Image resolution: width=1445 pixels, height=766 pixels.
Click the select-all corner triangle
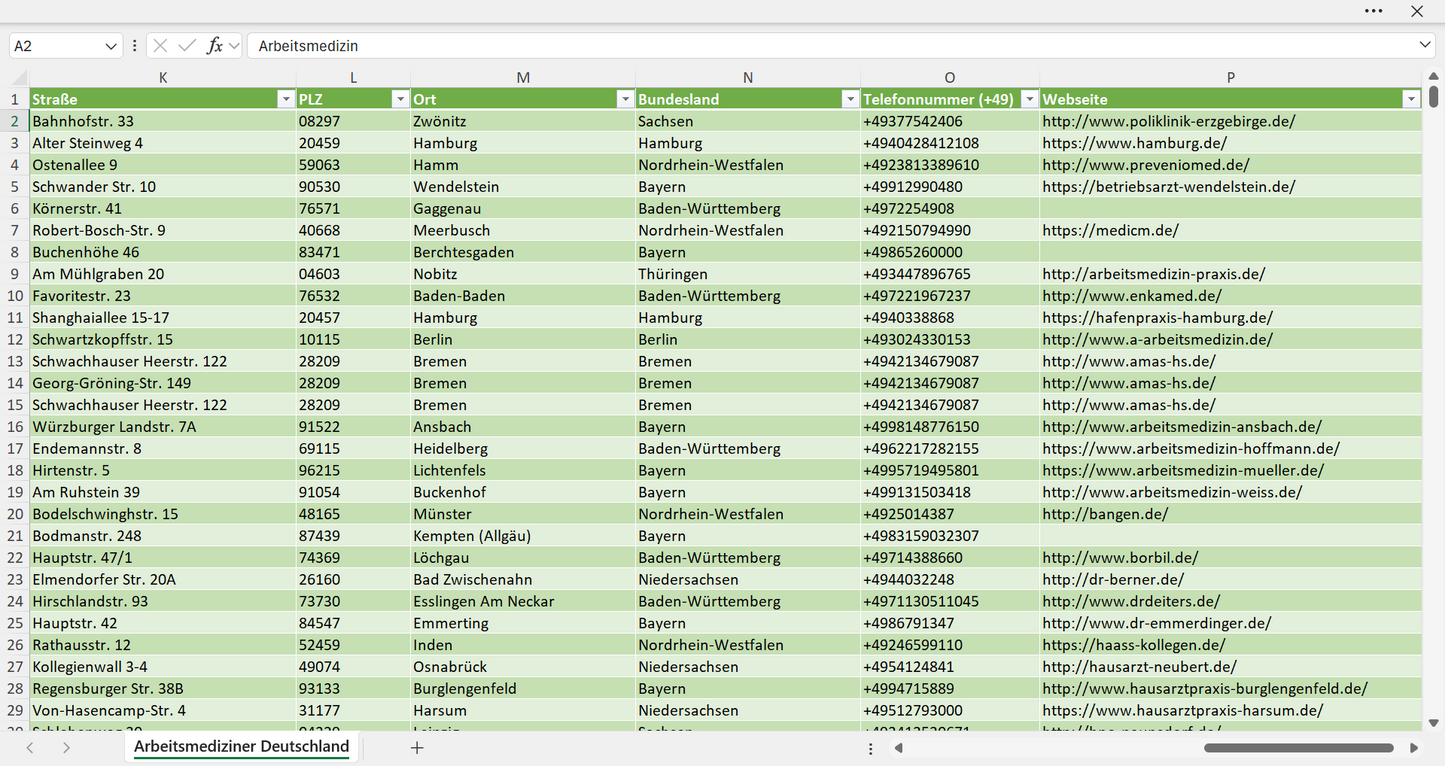[19, 78]
